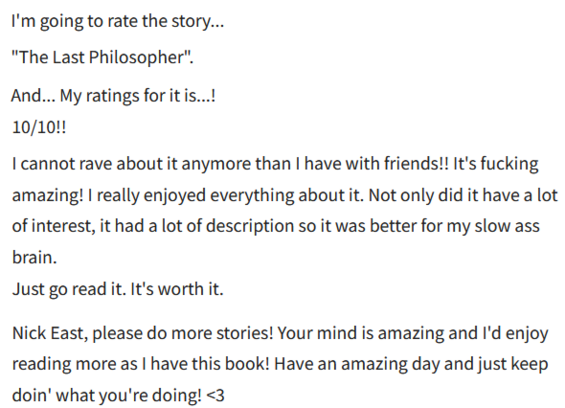Click the title "The Last Philosopher"

click(102, 57)
